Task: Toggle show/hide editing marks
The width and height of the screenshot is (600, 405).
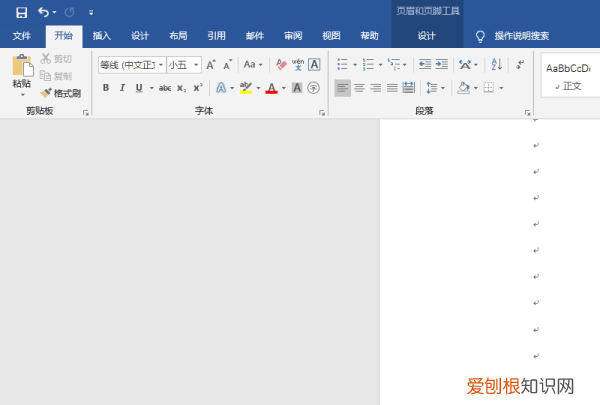Action: (x=520, y=64)
